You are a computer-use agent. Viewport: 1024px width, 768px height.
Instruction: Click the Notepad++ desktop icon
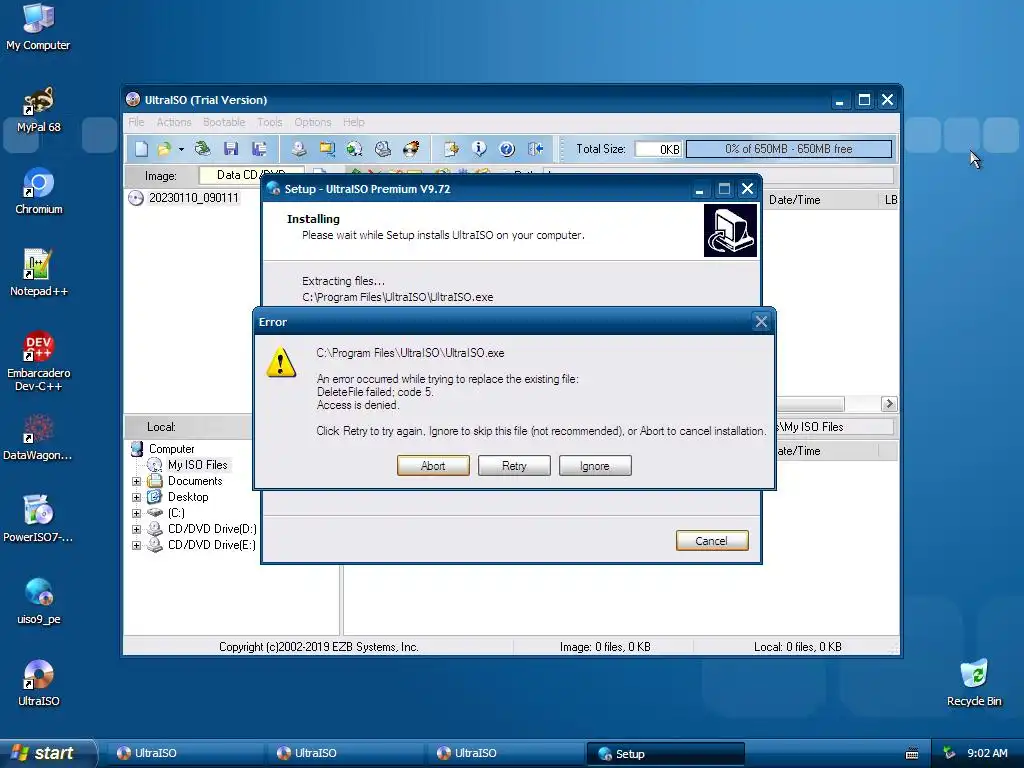pos(39,273)
